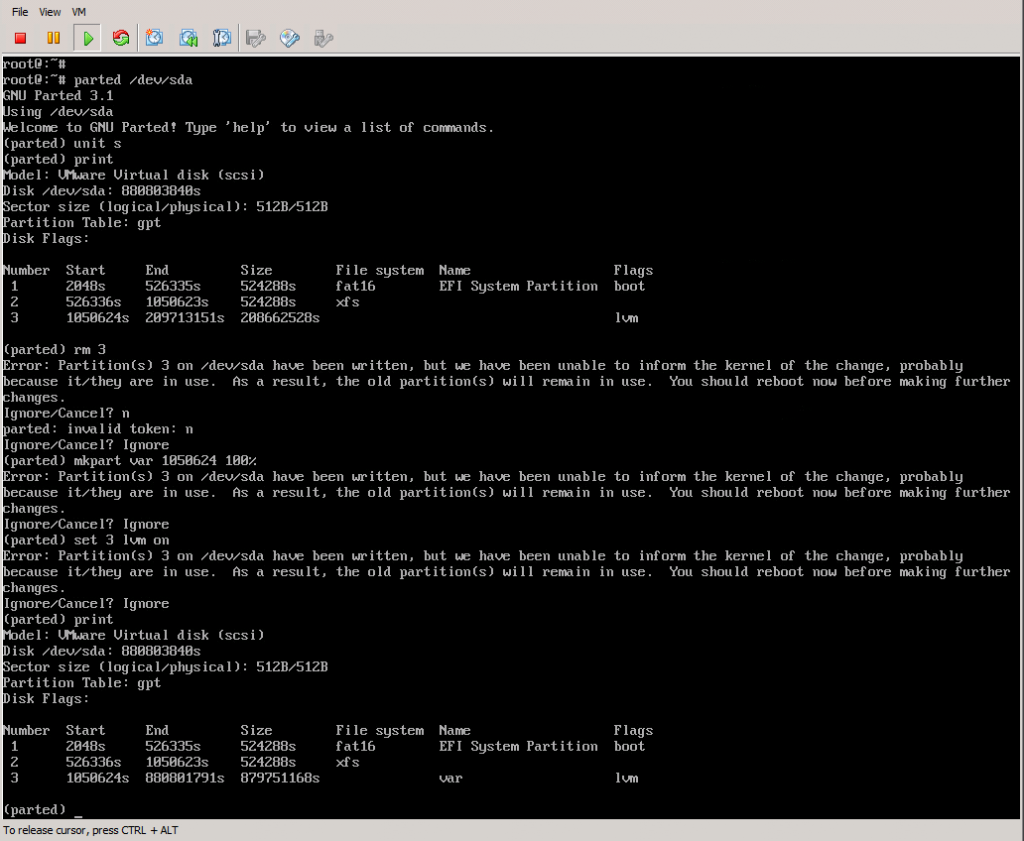Screen dimensions: 1024x841
Task: Revert to the latest snapshot
Action: [188, 38]
